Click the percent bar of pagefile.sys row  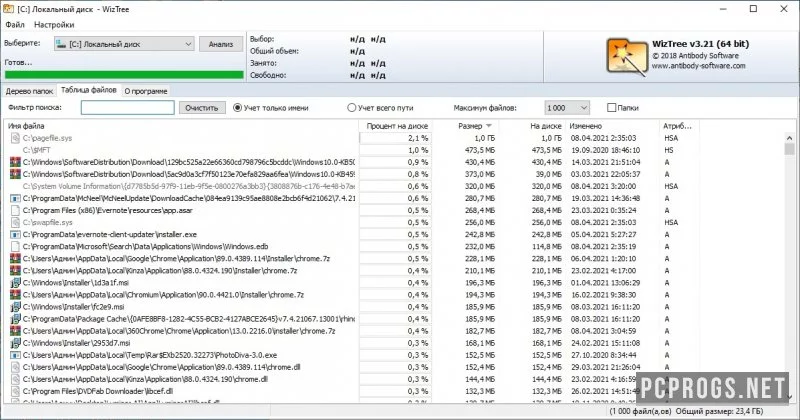pos(396,138)
